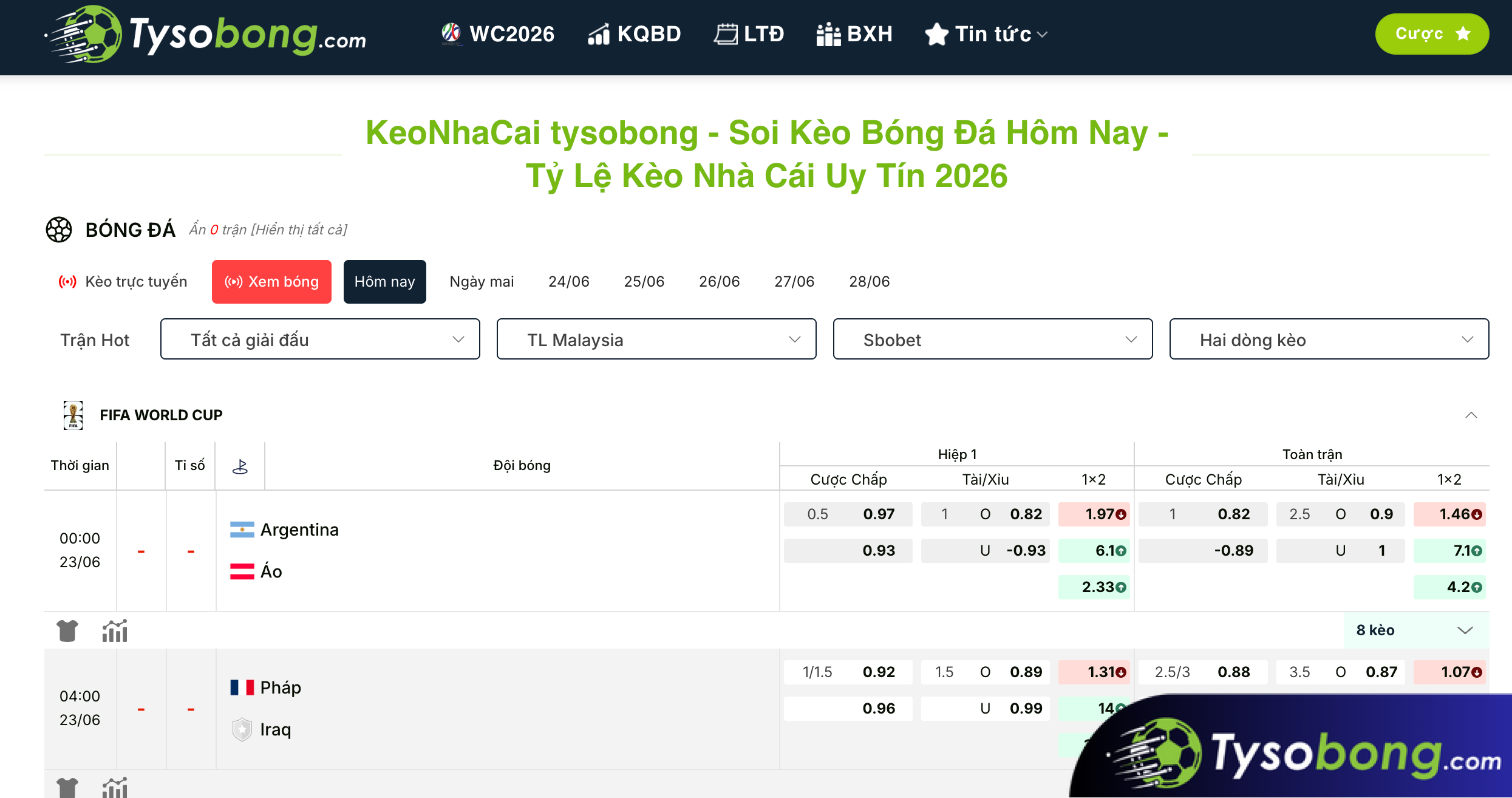Click jersey lineup icon under Argentina match
This screenshot has width=1512, height=798.
click(67, 630)
